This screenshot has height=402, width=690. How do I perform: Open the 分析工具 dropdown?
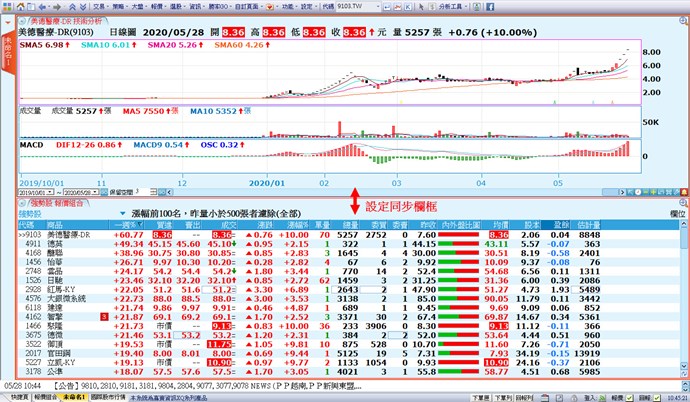pos(453,7)
